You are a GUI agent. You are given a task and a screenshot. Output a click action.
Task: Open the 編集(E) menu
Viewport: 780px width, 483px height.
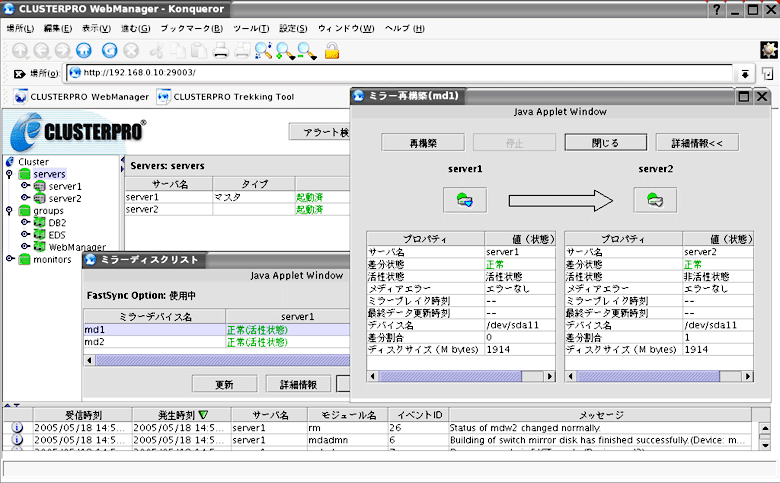(58, 28)
